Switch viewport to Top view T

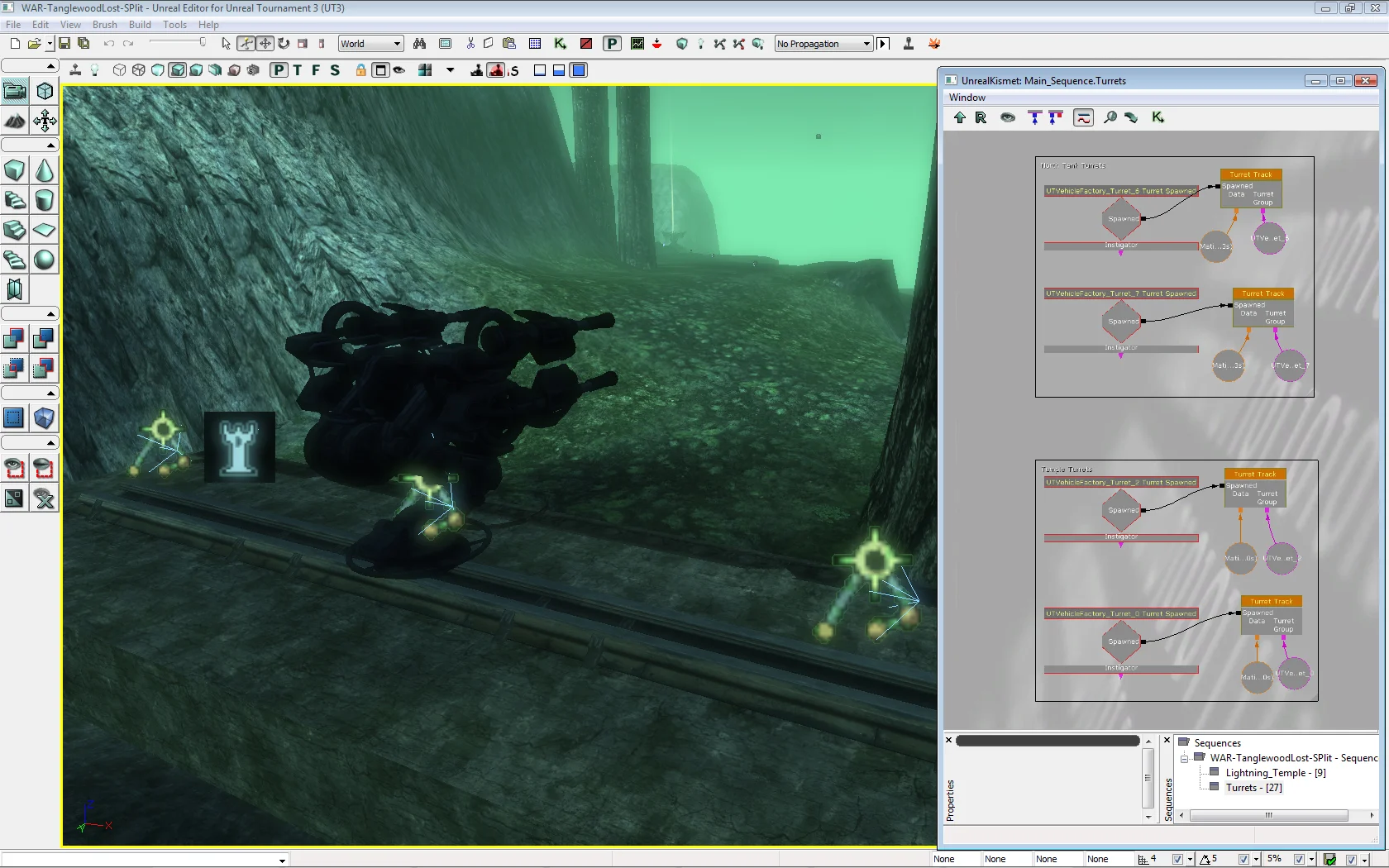pyautogui.click(x=298, y=70)
